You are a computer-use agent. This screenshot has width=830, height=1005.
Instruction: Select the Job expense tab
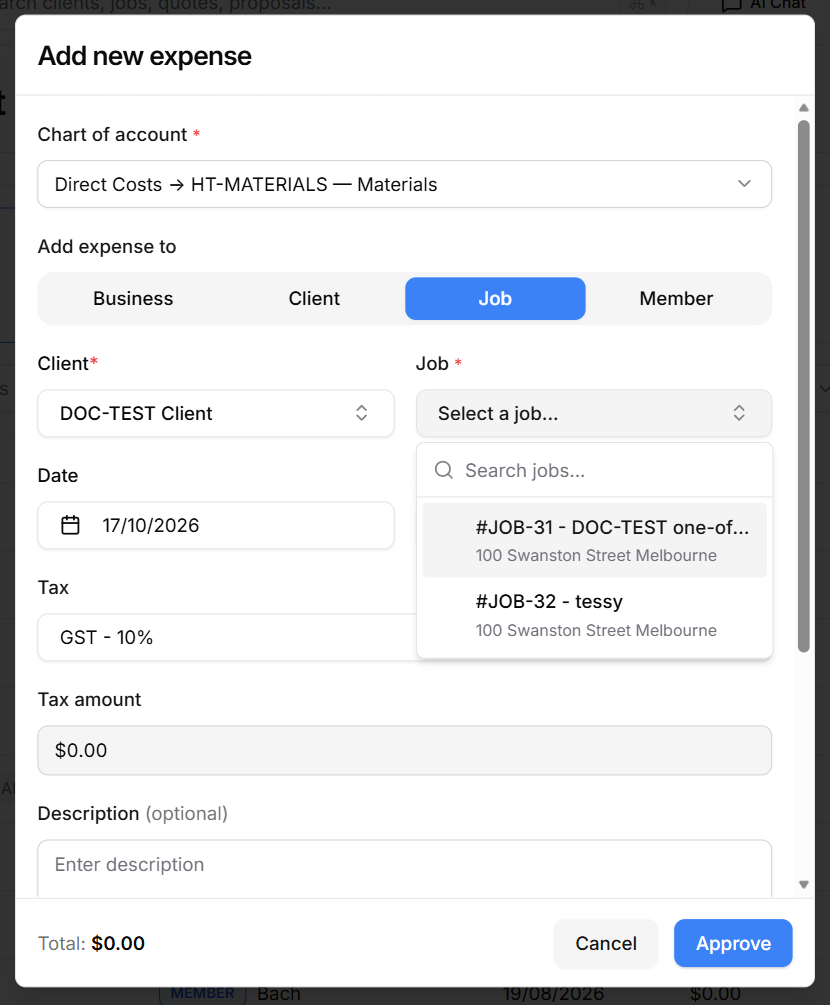tap(495, 299)
